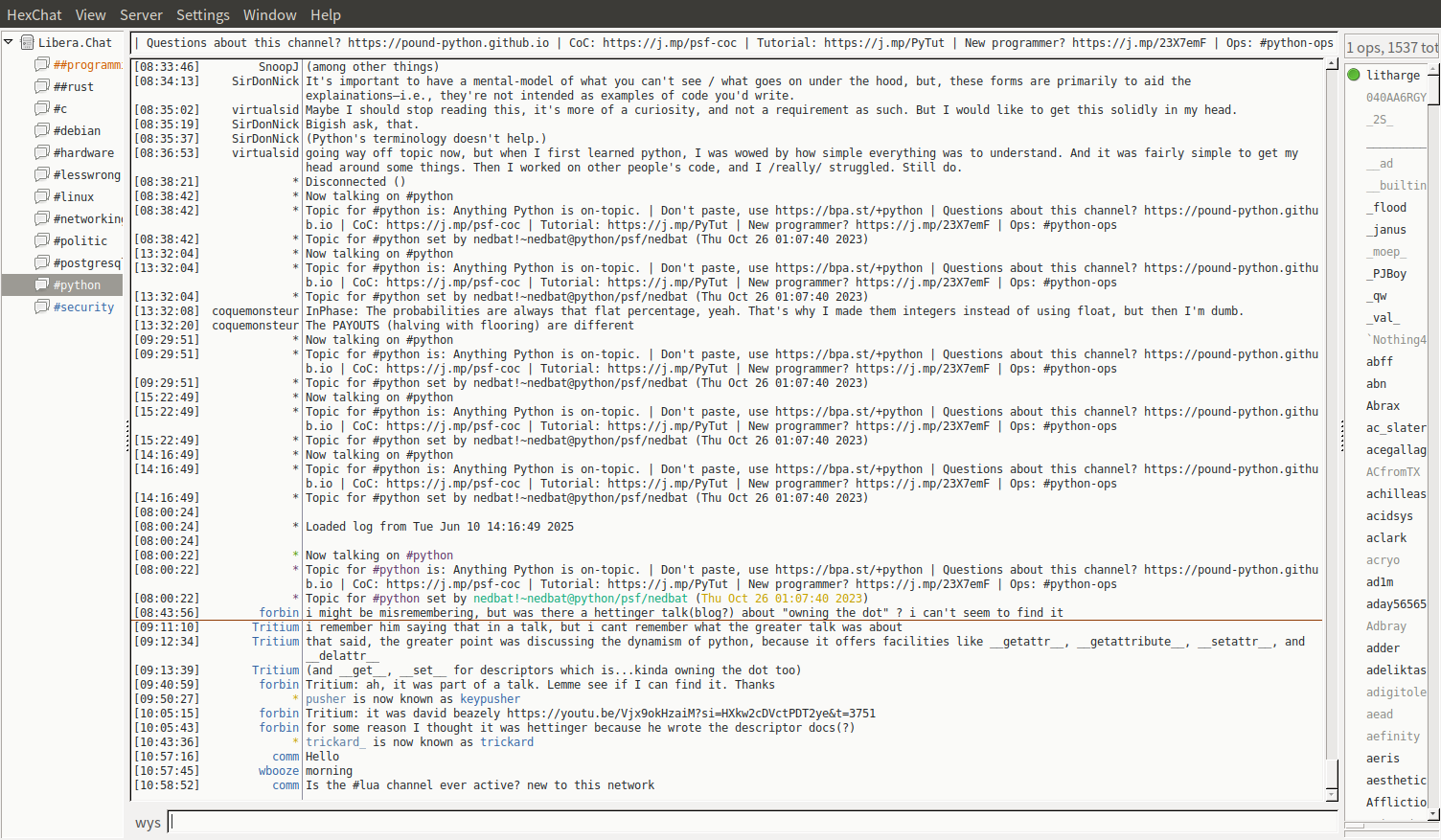Image resolution: width=1441 pixels, height=840 pixels.
Task: Open the Help menu
Action: click(x=326, y=15)
